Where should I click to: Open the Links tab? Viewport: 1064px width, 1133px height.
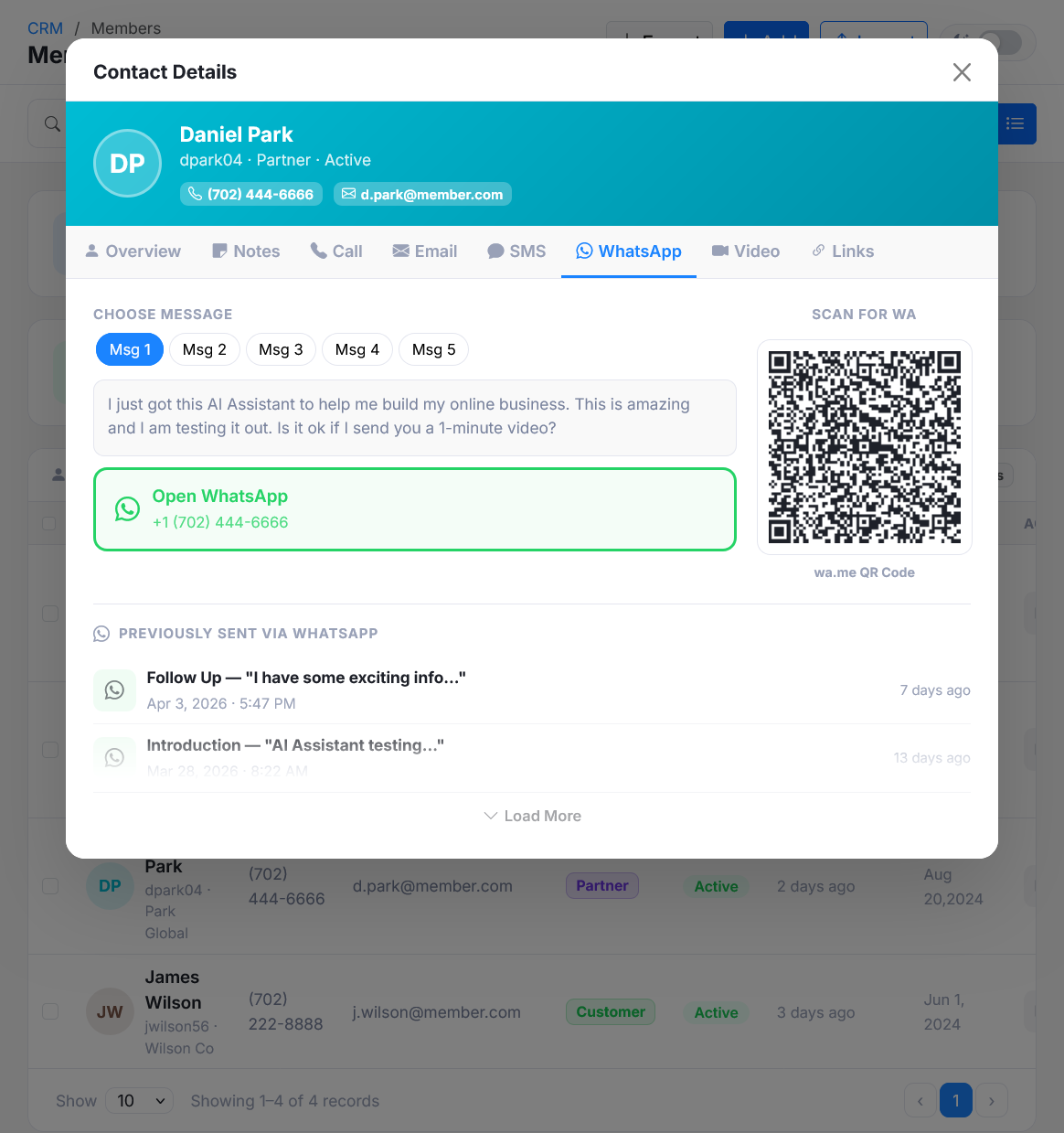(843, 251)
